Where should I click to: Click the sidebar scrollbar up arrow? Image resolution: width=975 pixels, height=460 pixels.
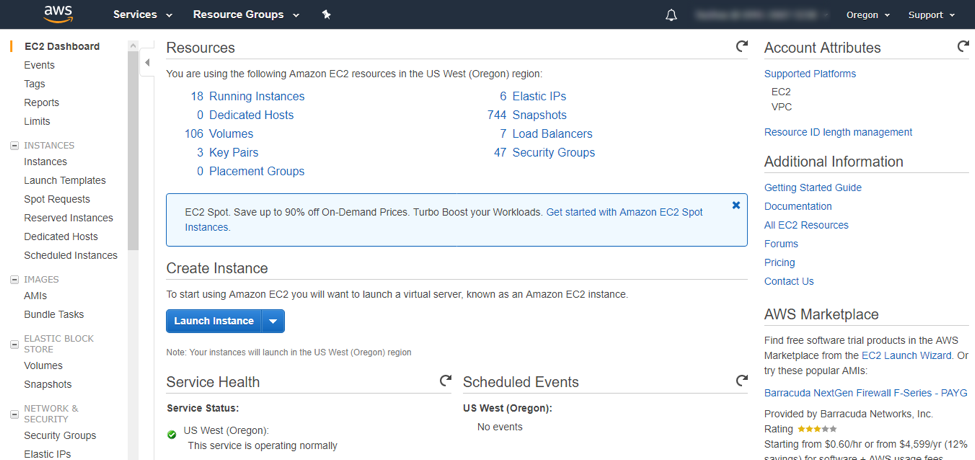pos(132,45)
